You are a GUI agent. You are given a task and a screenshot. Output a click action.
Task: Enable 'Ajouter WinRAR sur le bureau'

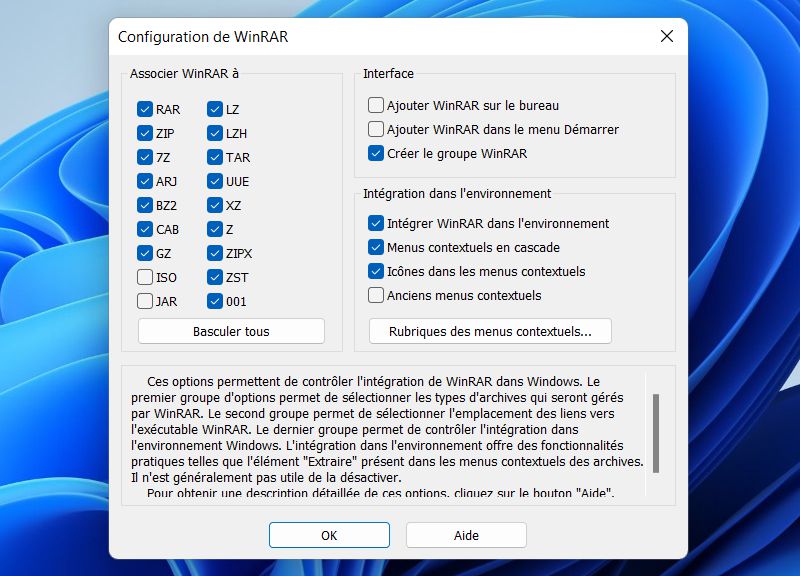[x=375, y=105]
